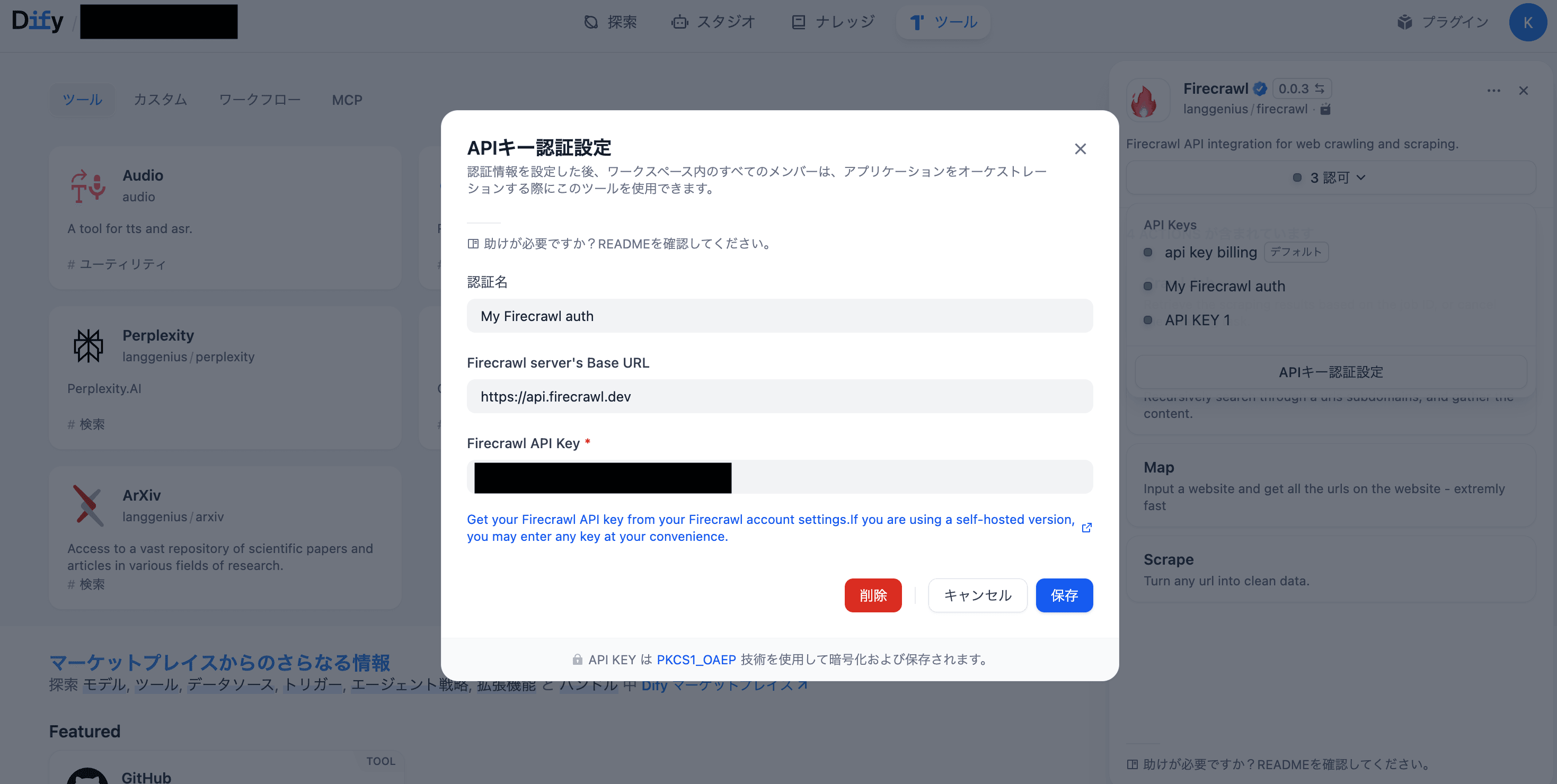Open the PKCS1_OAEP link
Viewport: 1557px width, 784px height.
coord(696,660)
